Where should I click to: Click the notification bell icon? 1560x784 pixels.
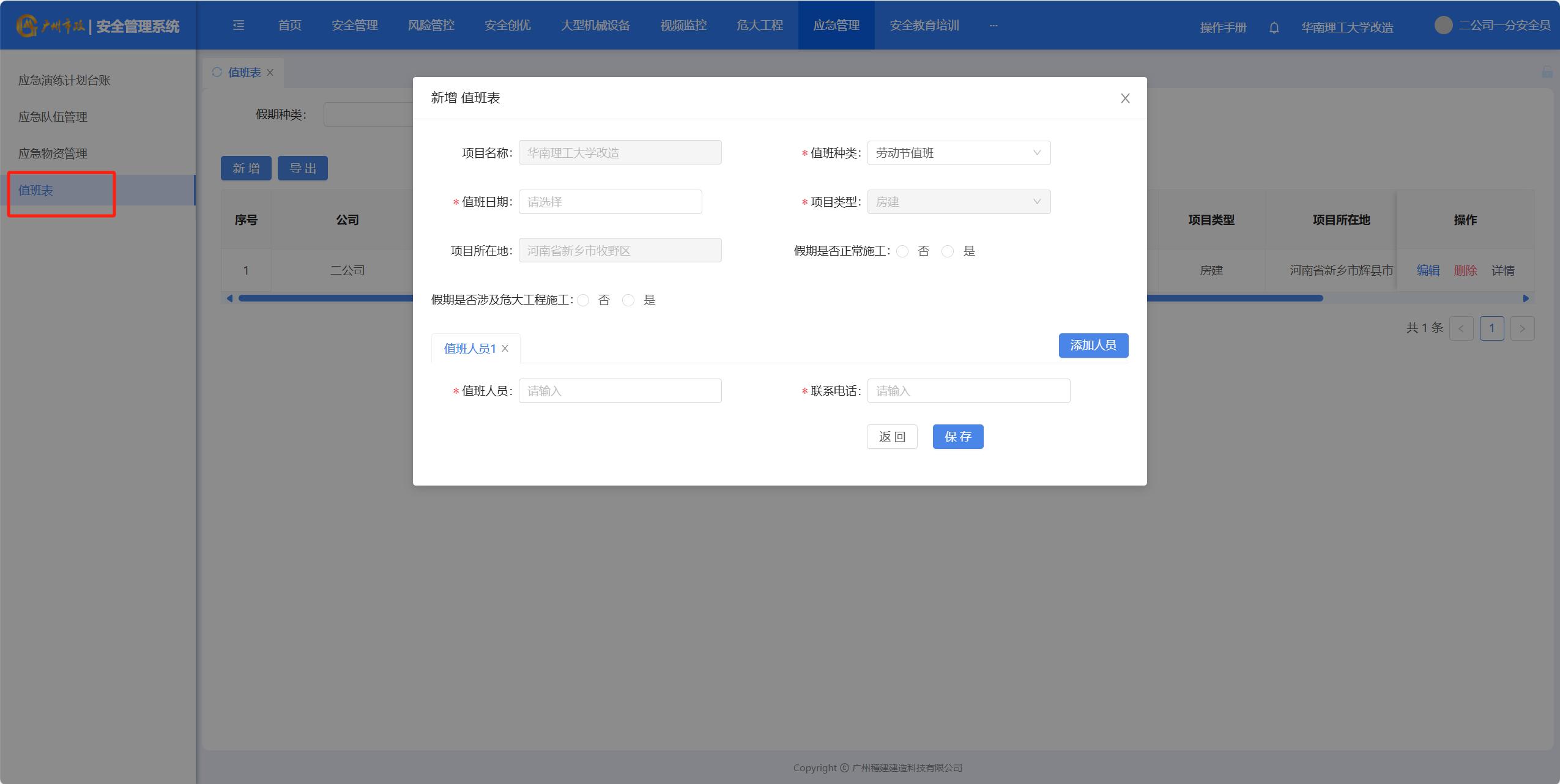pyautogui.click(x=1274, y=28)
